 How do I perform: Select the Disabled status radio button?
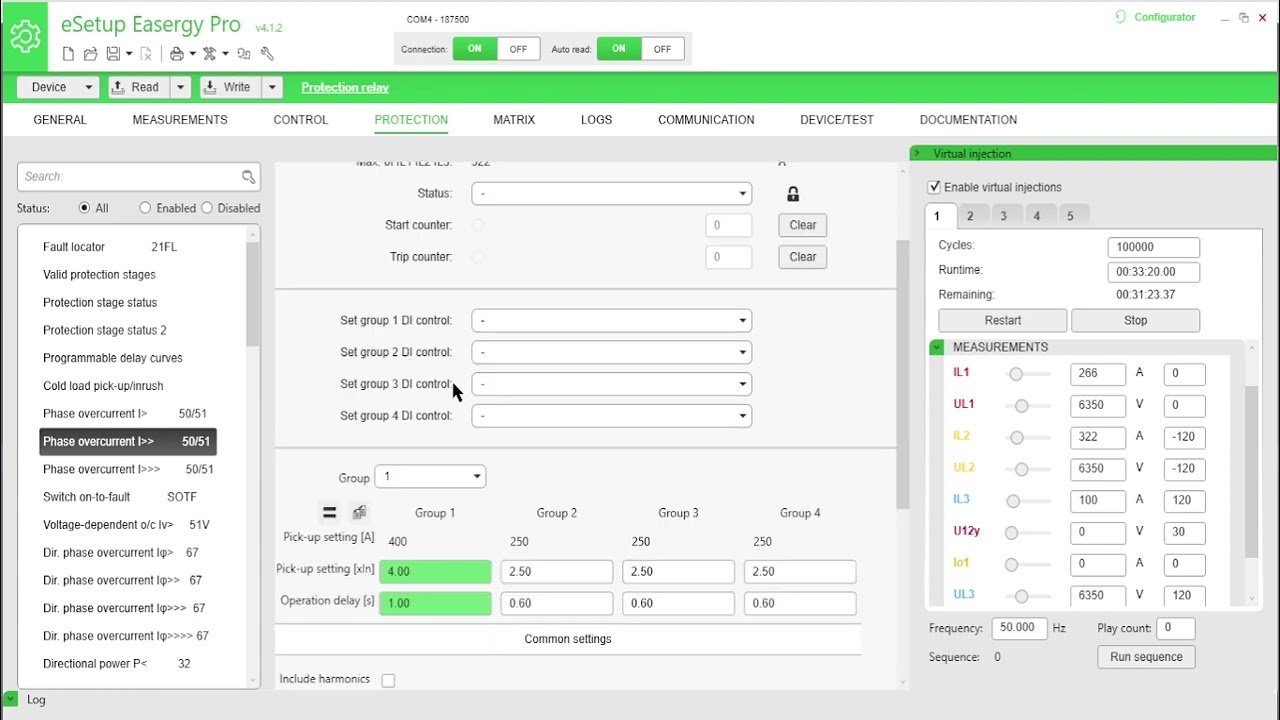[207, 208]
